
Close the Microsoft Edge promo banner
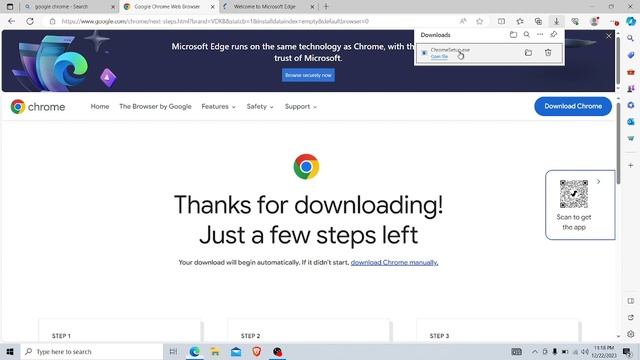point(609,36)
